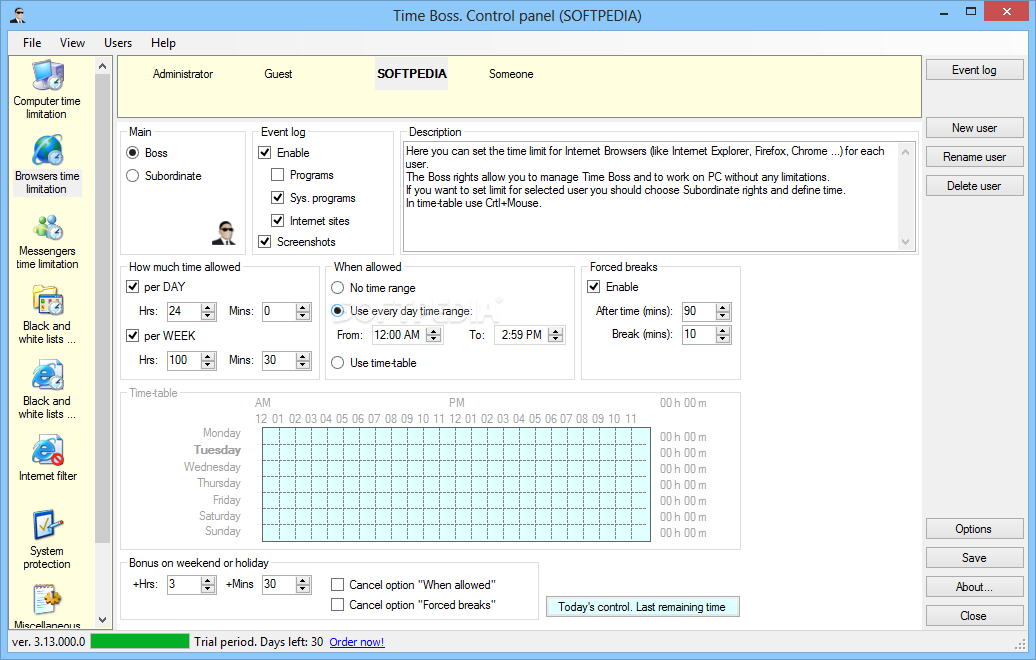Viewport: 1036px width, 660px height.
Task: Click Break (mins) spinner arrows
Action: 723,335
